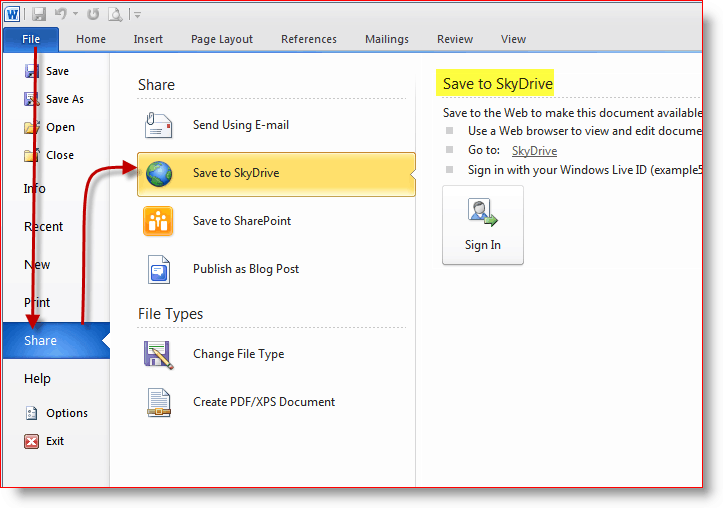The width and height of the screenshot is (723, 508).
Task: Open the File tab
Action: (x=31, y=39)
